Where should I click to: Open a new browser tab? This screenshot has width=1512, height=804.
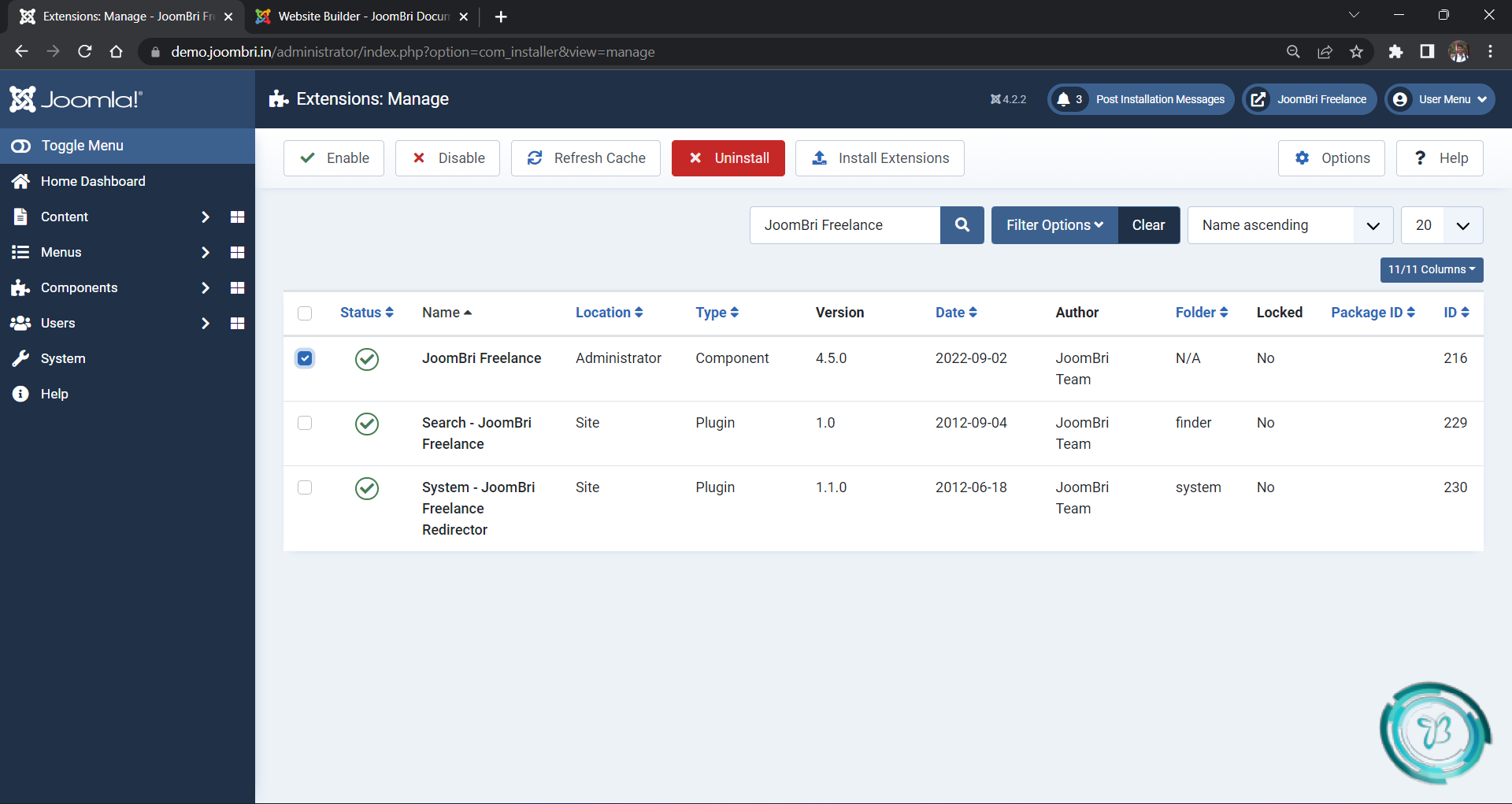click(x=501, y=17)
